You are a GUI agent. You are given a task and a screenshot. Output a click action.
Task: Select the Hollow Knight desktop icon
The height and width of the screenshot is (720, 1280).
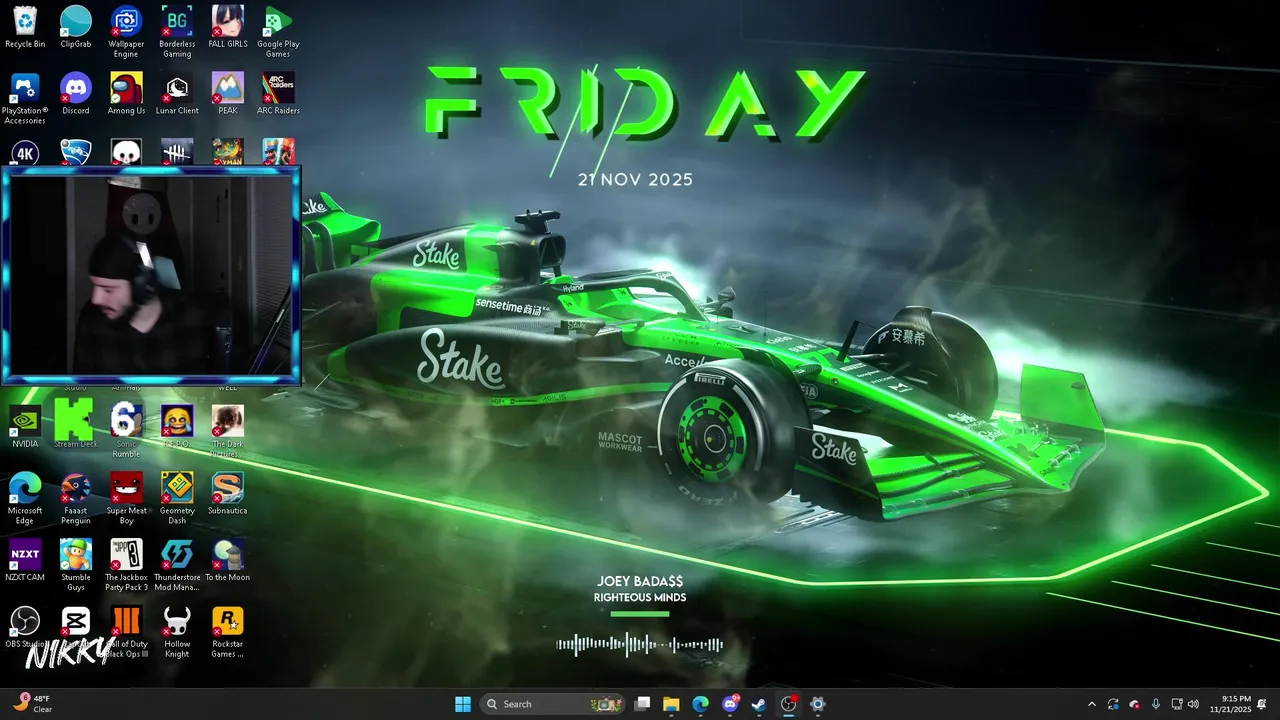(177, 633)
